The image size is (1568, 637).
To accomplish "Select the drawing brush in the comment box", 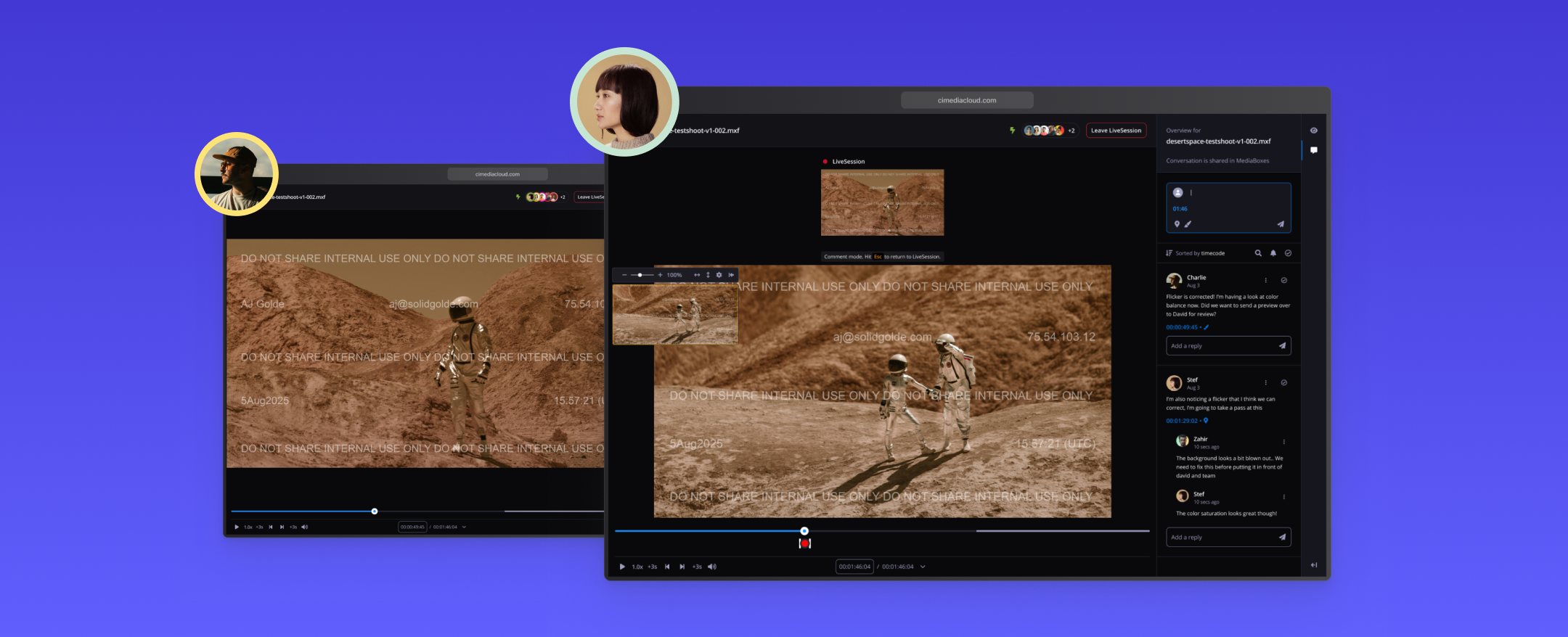I will (x=1188, y=224).
